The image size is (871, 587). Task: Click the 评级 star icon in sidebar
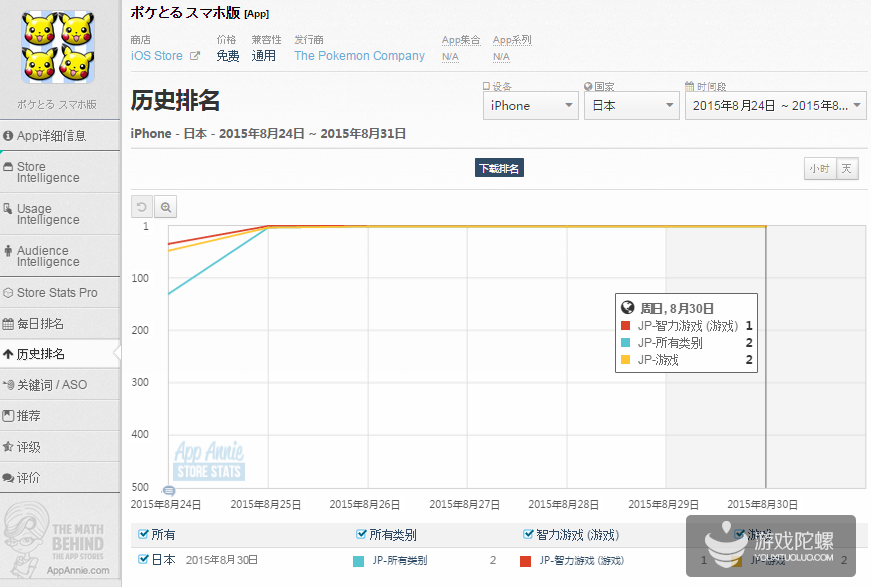[x=8, y=447]
